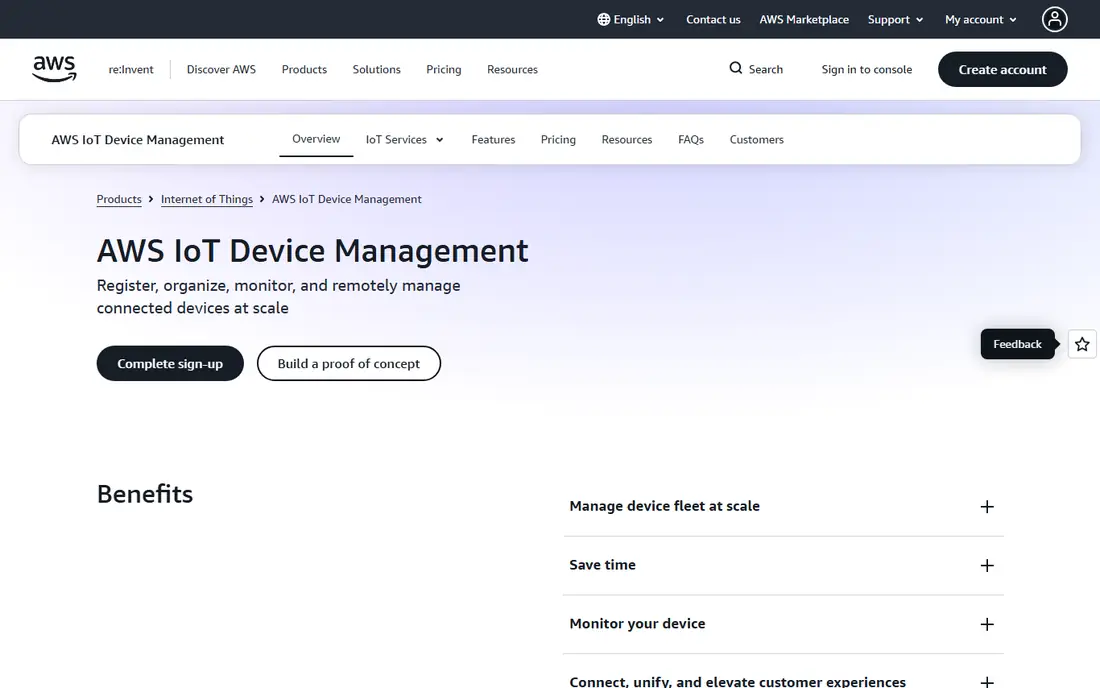
Task: Expand Monitor your device section
Action: pos(783,624)
